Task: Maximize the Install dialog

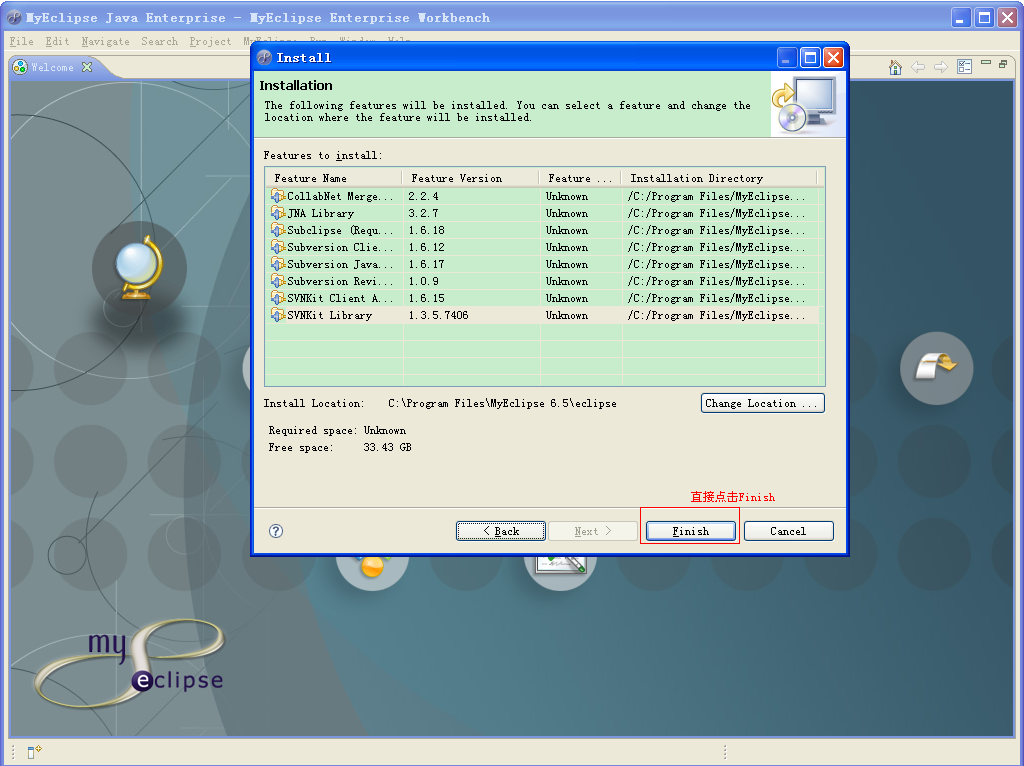Action: (x=810, y=57)
